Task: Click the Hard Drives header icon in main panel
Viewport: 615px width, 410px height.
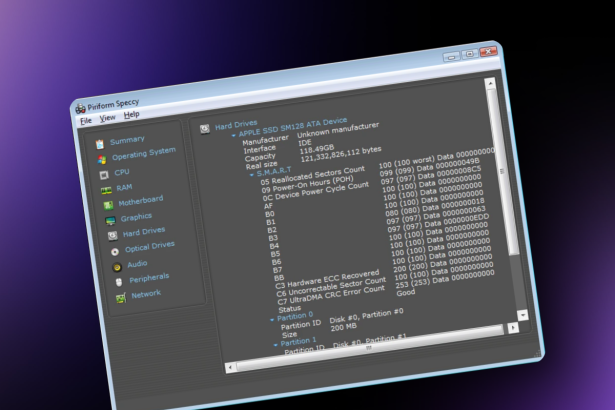Action: click(x=205, y=129)
